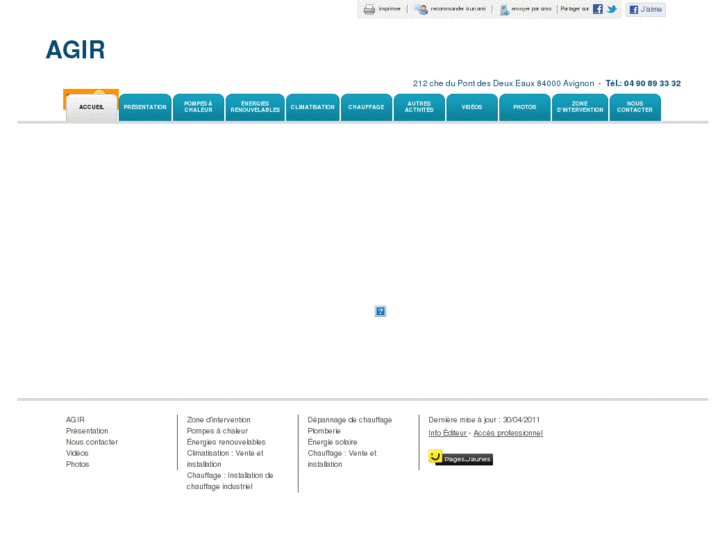This screenshot has width=727, height=545.
Task: Open Dépannage de chauffage footer link
Action: (x=350, y=420)
